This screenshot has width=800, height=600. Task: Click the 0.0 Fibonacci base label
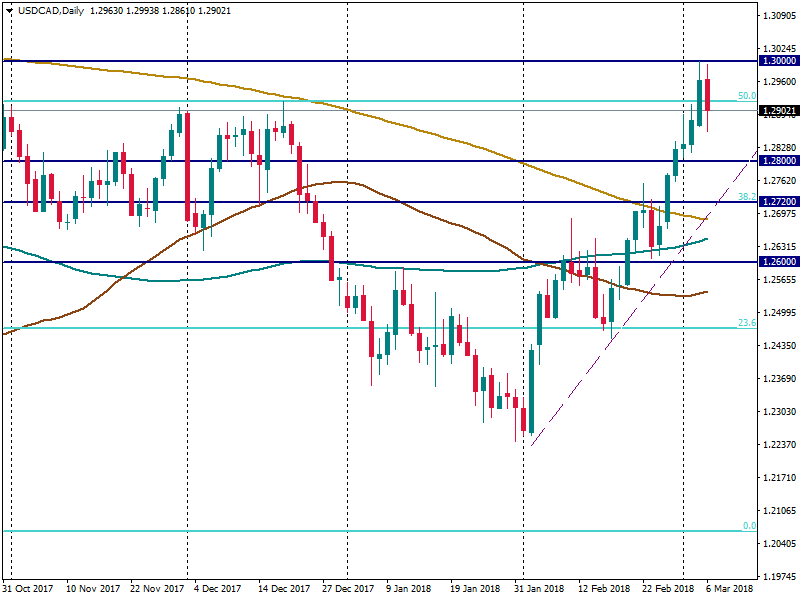coord(748,526)
